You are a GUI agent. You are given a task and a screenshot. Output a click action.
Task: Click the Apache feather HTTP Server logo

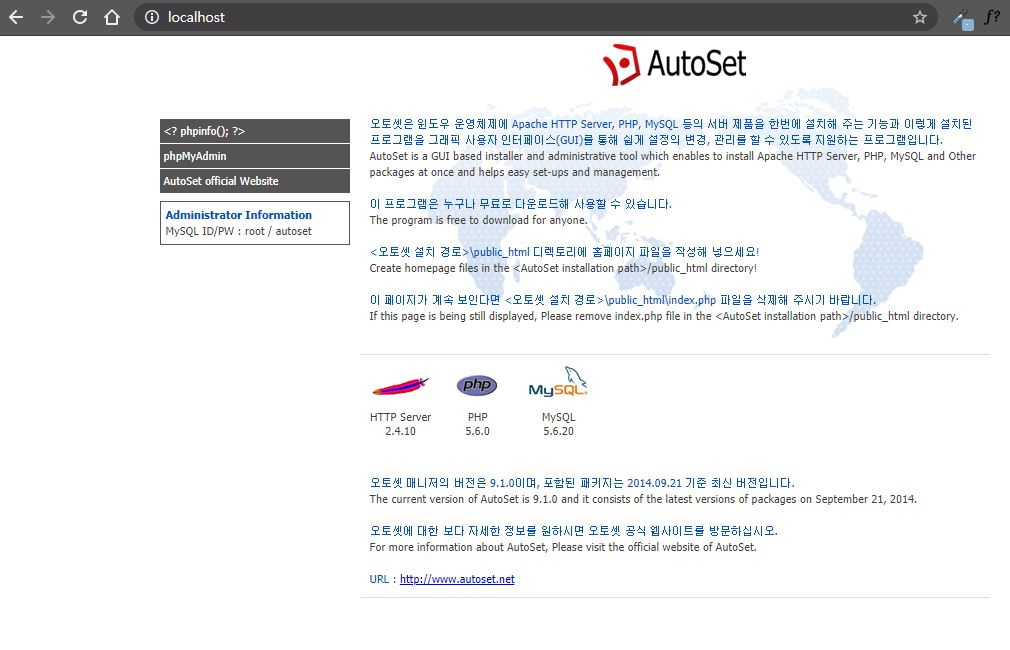pyautogui.click(x=401, y=386)
